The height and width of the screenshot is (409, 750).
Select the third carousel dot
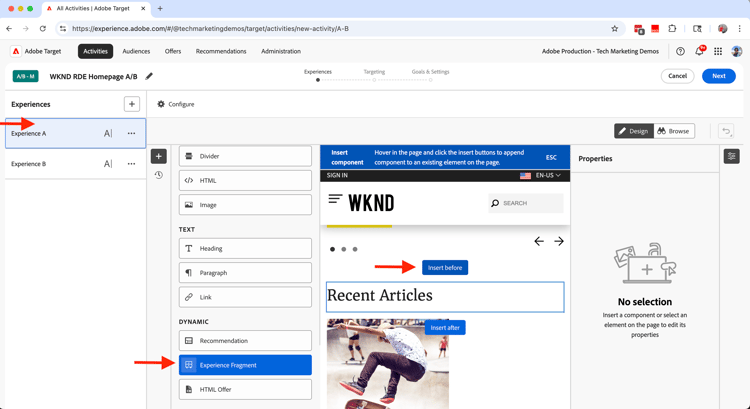pyautogui.click(x=355, y=249)
